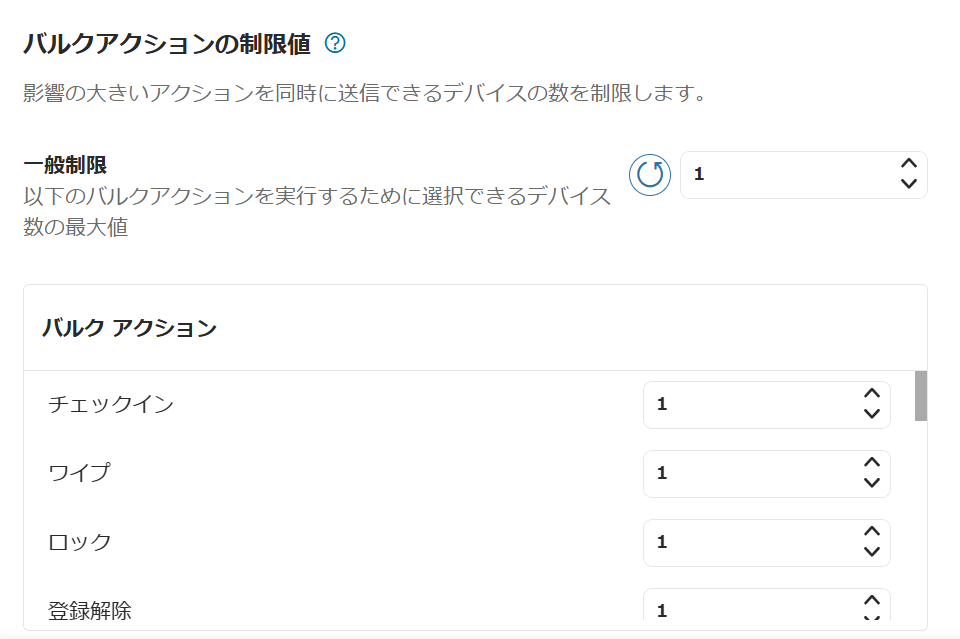Click the bulk action list scrollbar thumb
The width and height of the screenshot is (960, 639).
pos(921,395)
